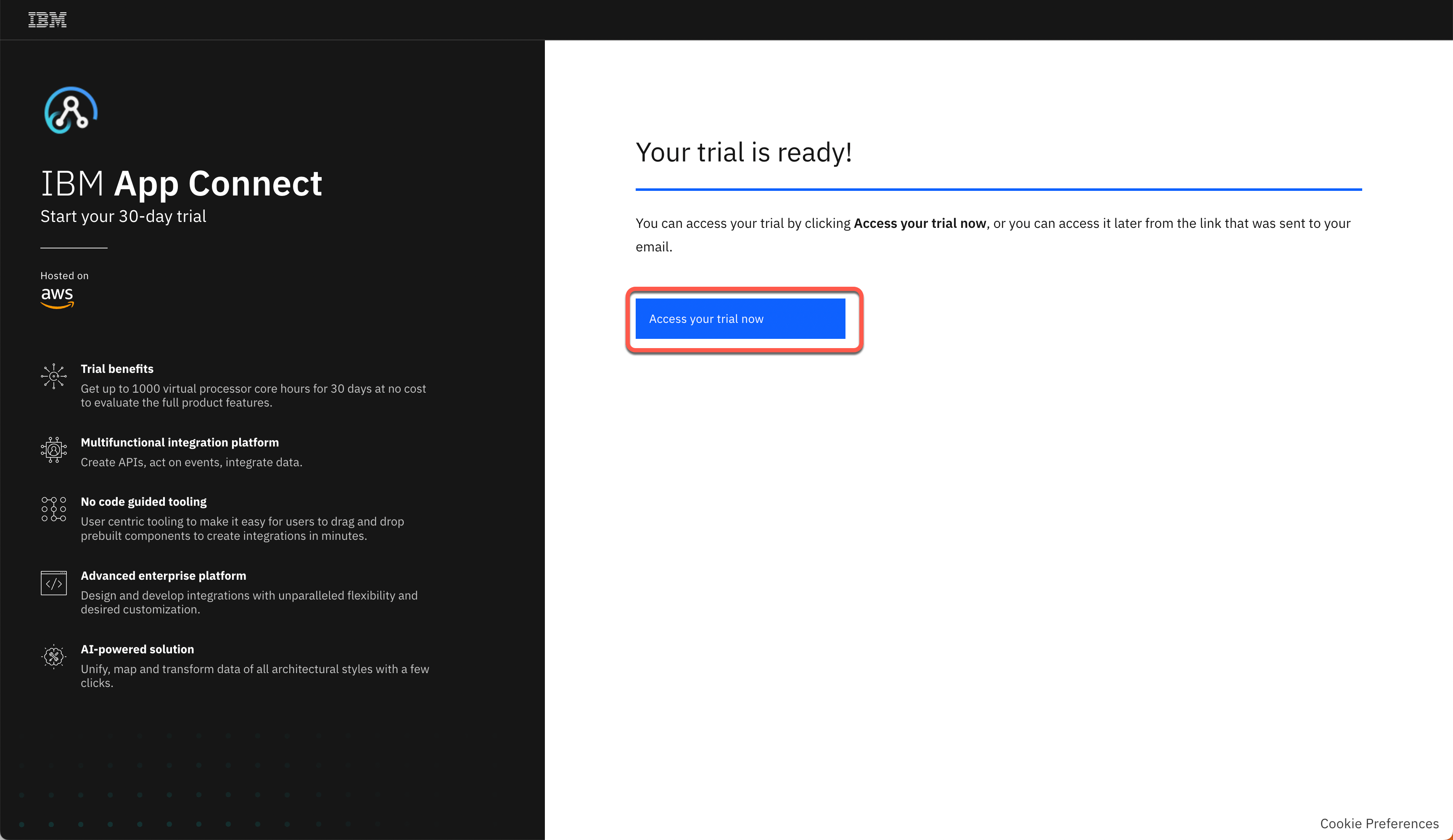Click the bold Access your trial now text
Screen dimensions: 1453x840
pos(919,224)
